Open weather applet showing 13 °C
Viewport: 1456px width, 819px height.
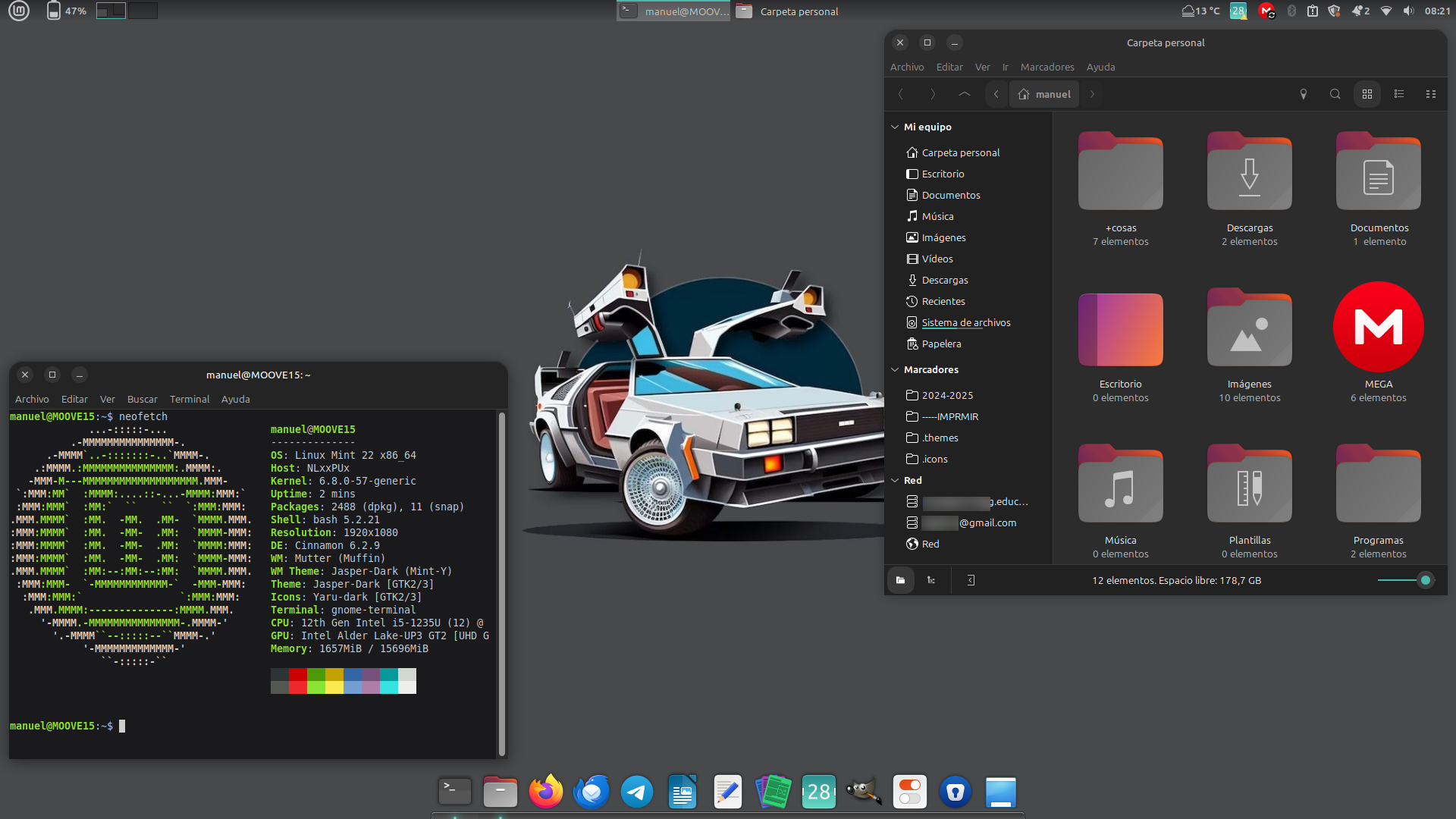(x=1201, y=11)
